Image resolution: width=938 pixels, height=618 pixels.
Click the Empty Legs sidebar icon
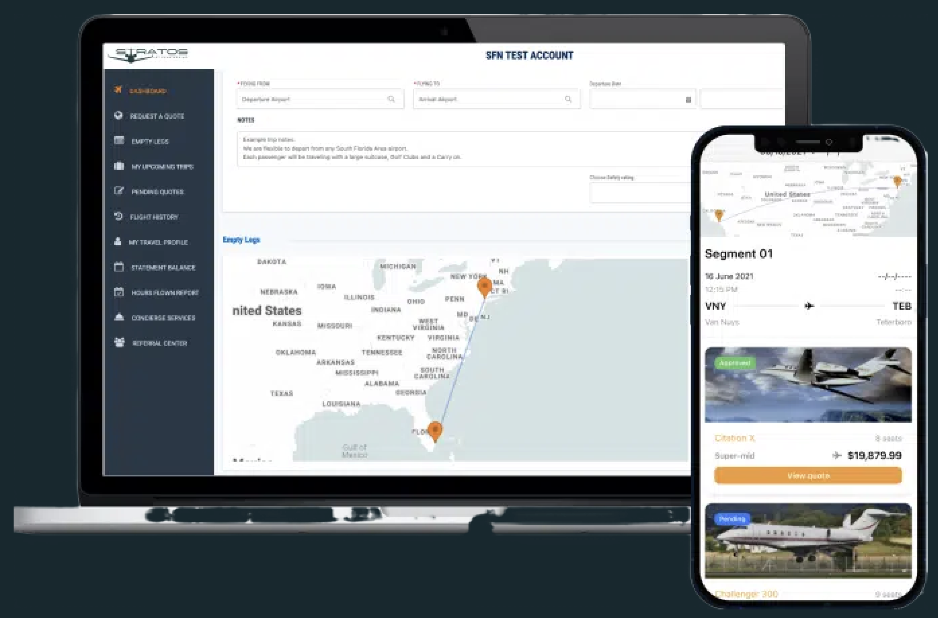(x=119, y=141)
